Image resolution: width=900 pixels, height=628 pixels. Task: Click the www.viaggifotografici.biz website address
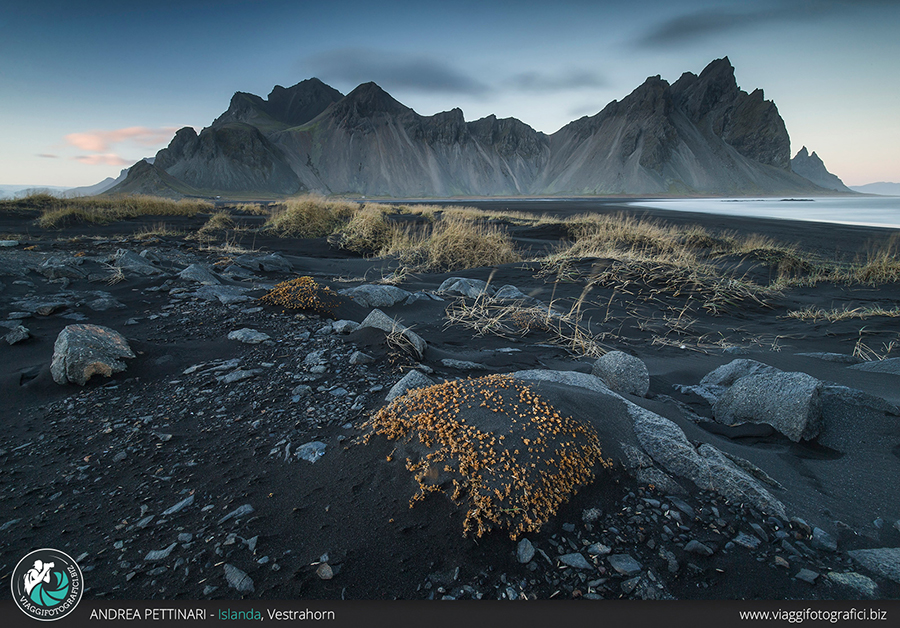coord(813,614)
